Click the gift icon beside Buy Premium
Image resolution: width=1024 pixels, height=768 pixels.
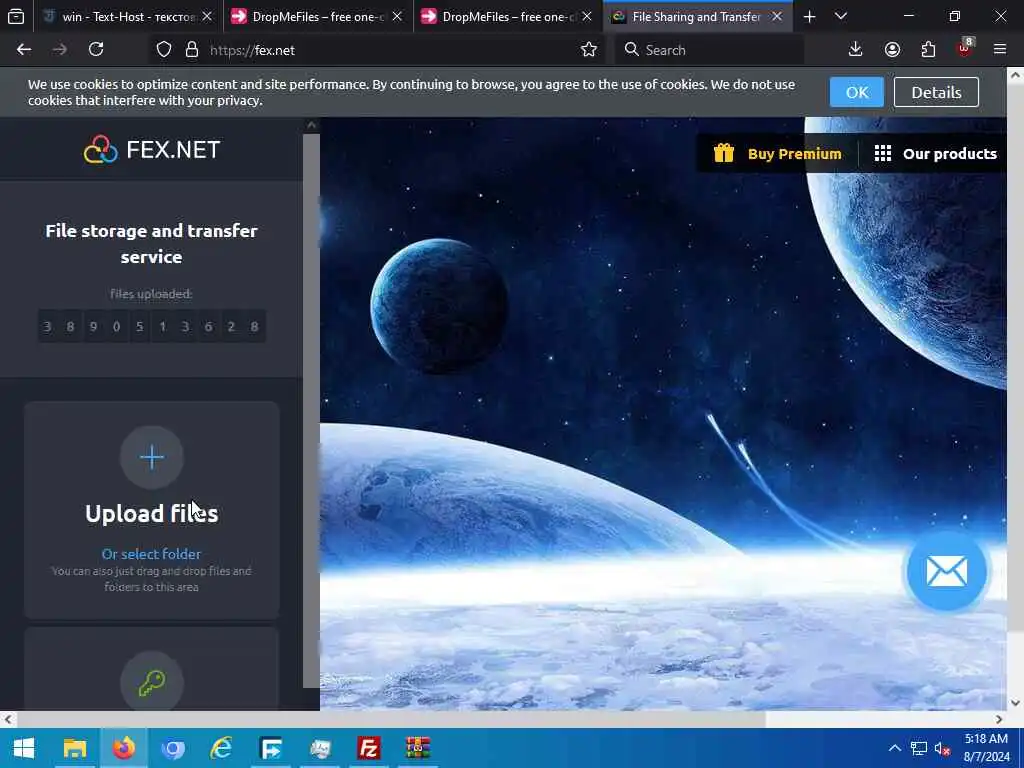[x=724, y=153]
